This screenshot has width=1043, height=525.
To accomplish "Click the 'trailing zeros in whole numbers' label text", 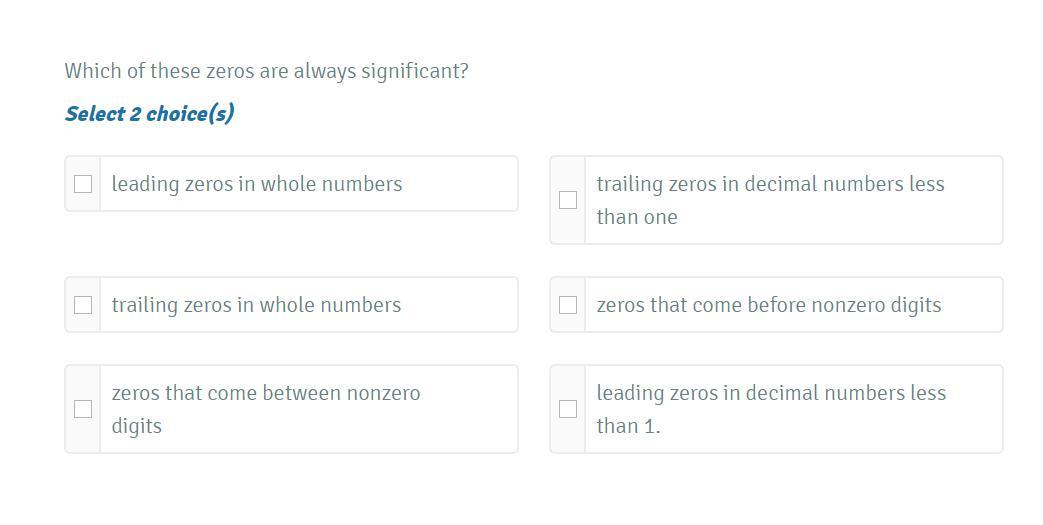I will [256, 305].
